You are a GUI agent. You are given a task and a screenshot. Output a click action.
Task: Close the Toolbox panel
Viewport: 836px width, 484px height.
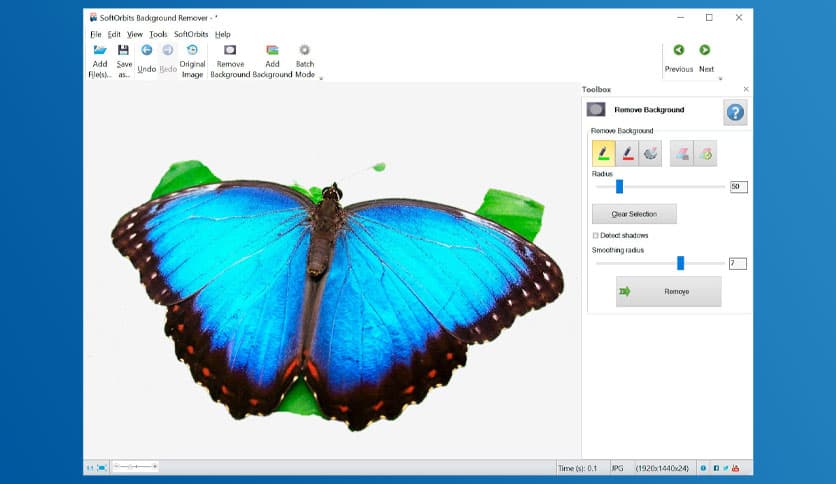[746, 89]
